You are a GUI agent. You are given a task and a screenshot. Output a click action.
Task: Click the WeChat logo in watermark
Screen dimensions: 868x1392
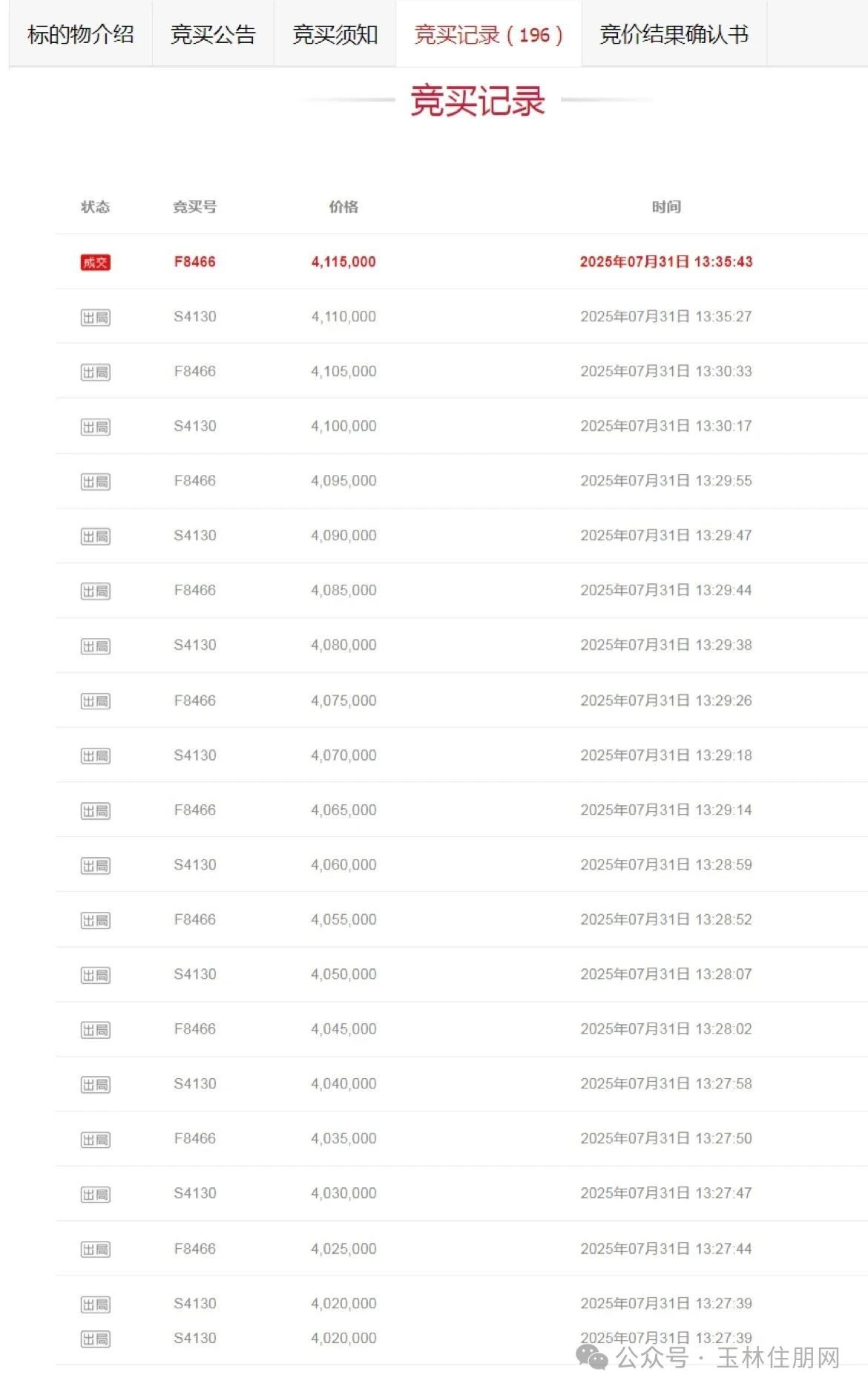[592, 1358]
